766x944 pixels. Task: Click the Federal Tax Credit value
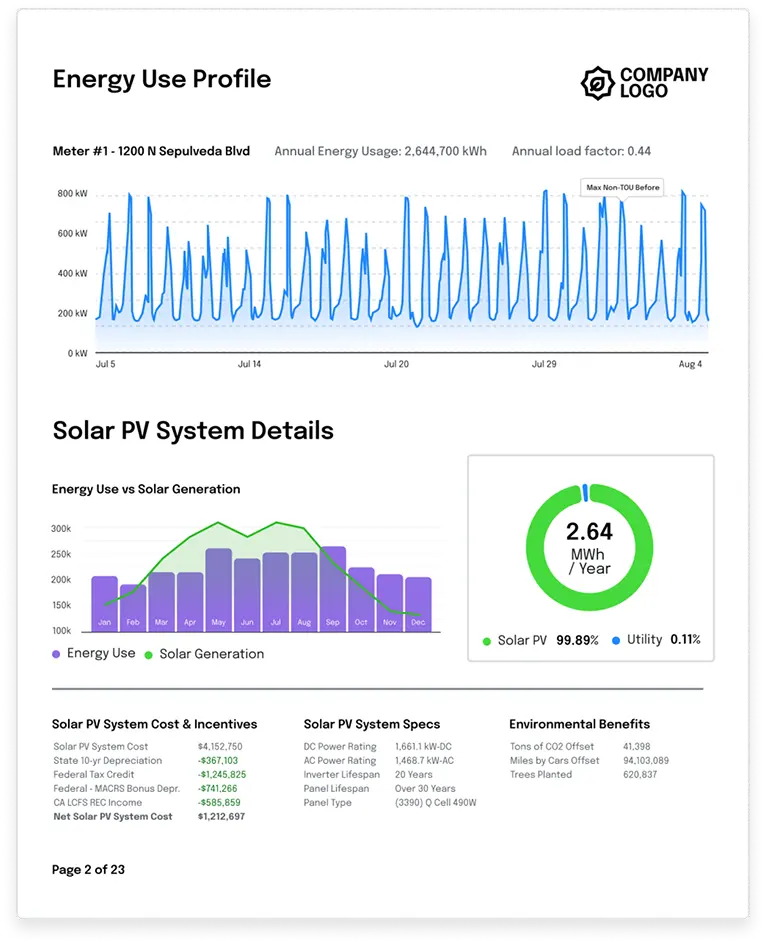click(222, 775)
